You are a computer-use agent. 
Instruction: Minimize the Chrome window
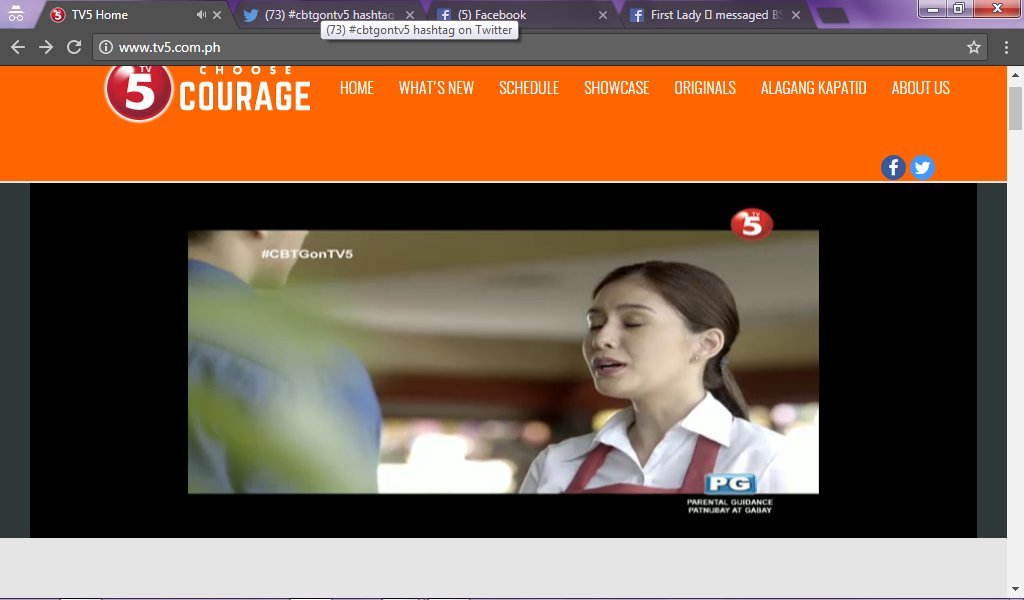932,8
